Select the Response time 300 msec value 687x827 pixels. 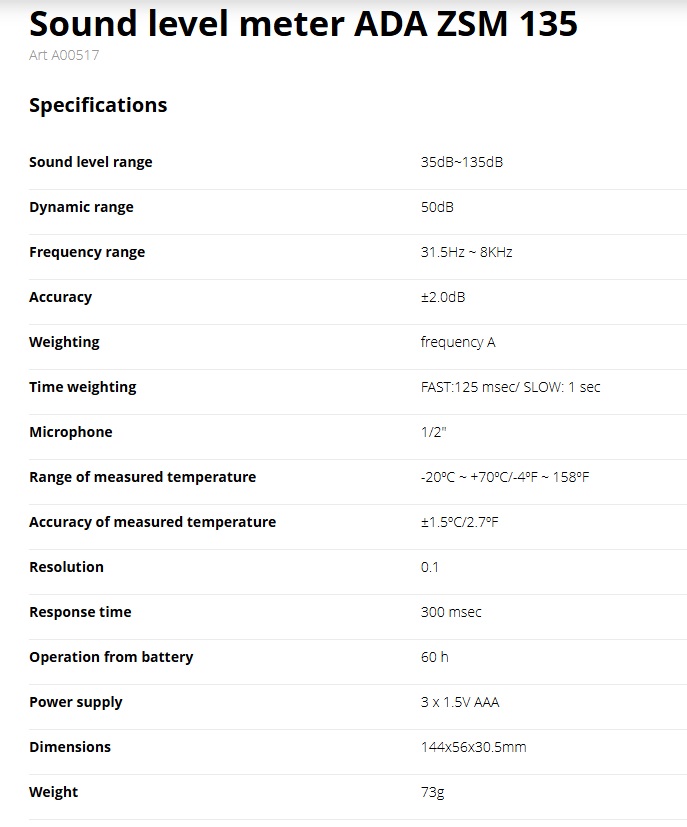(451, 612)
